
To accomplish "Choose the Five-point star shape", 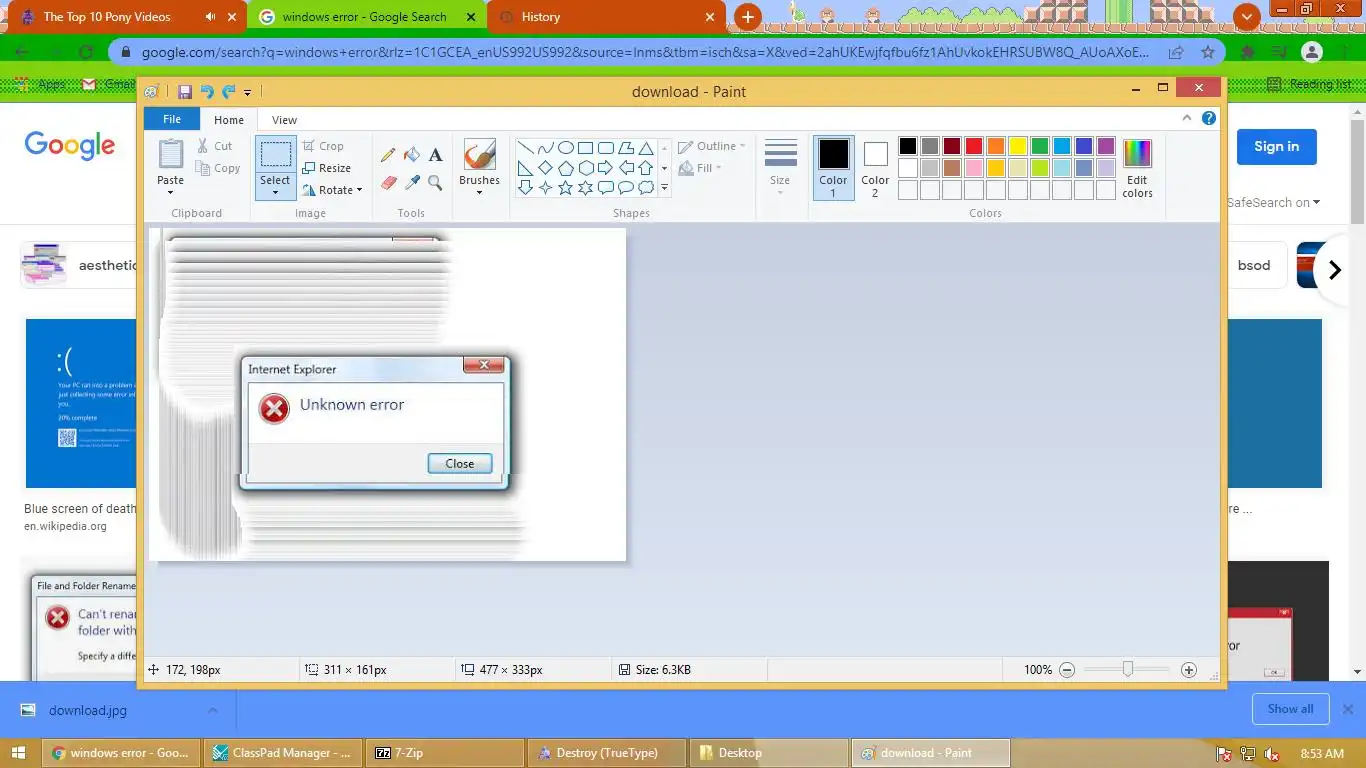I will click(565, 188).
